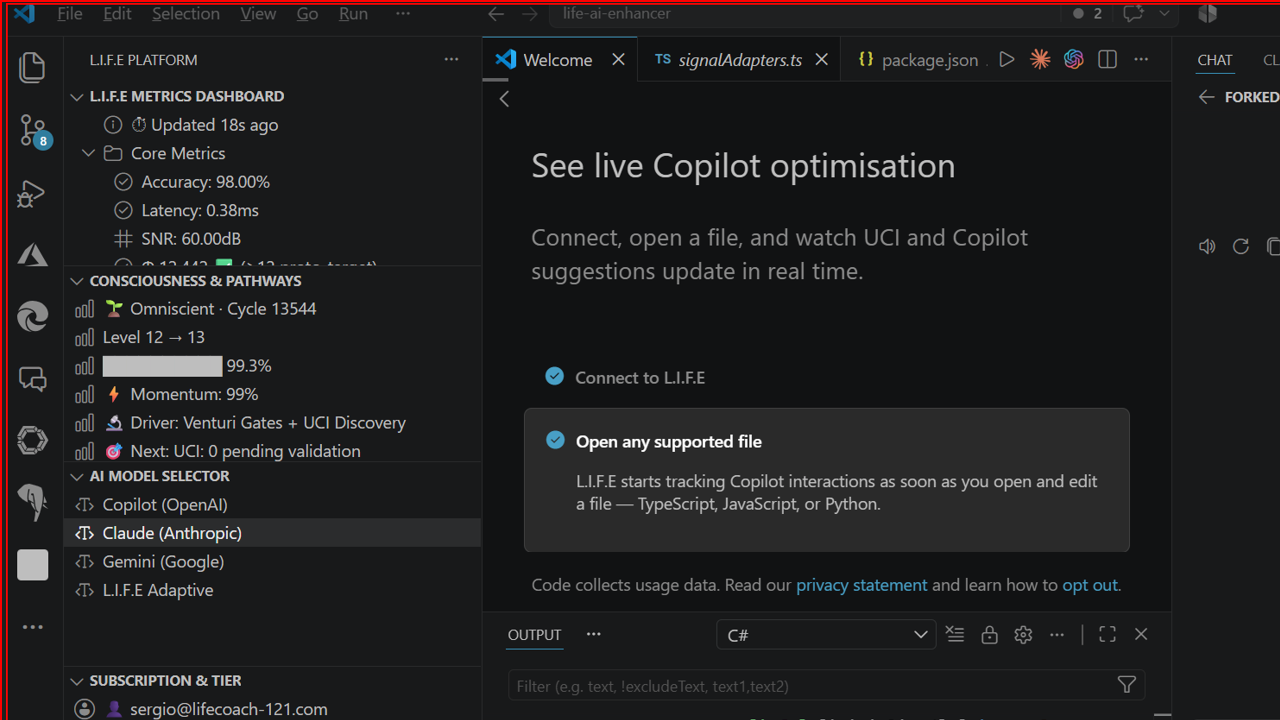Image resolution: width=1280 pixels, height=720 pixels.
Task: Collapse the AI Model Selector section
Action: tap(76, 476)
